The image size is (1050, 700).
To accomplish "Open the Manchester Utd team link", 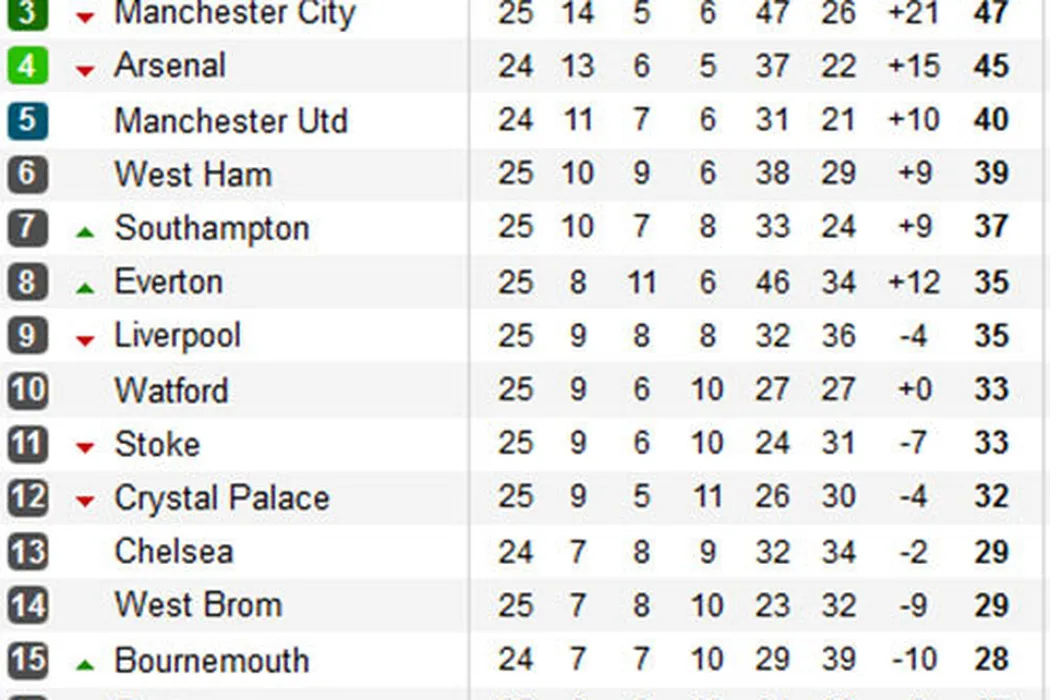I will [231, 121].
